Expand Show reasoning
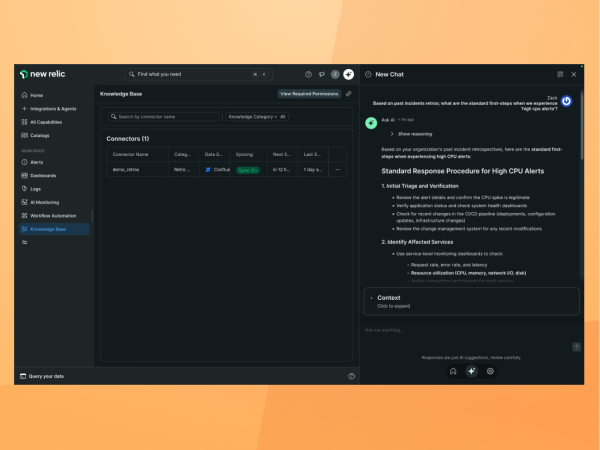 click(411, 134)
